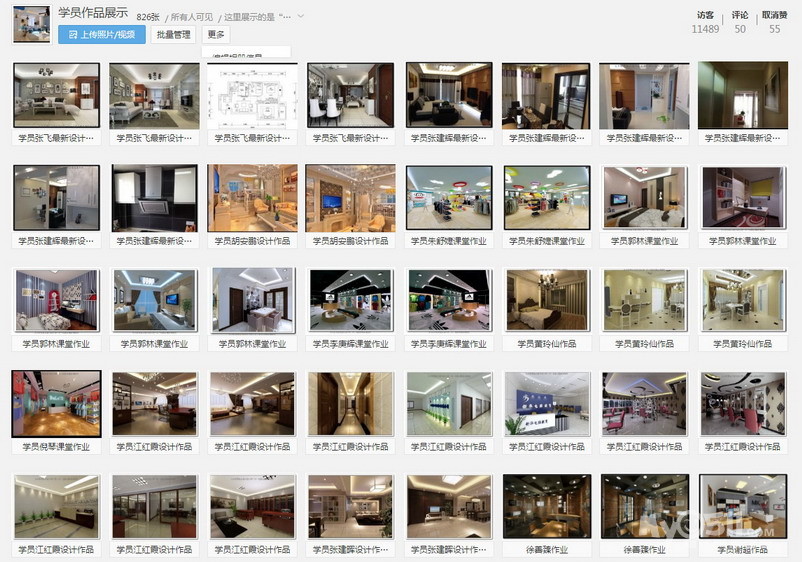
Task: Open the 倪琴课堂作业 shop rendering thumbnail
Action: point(56,403)
